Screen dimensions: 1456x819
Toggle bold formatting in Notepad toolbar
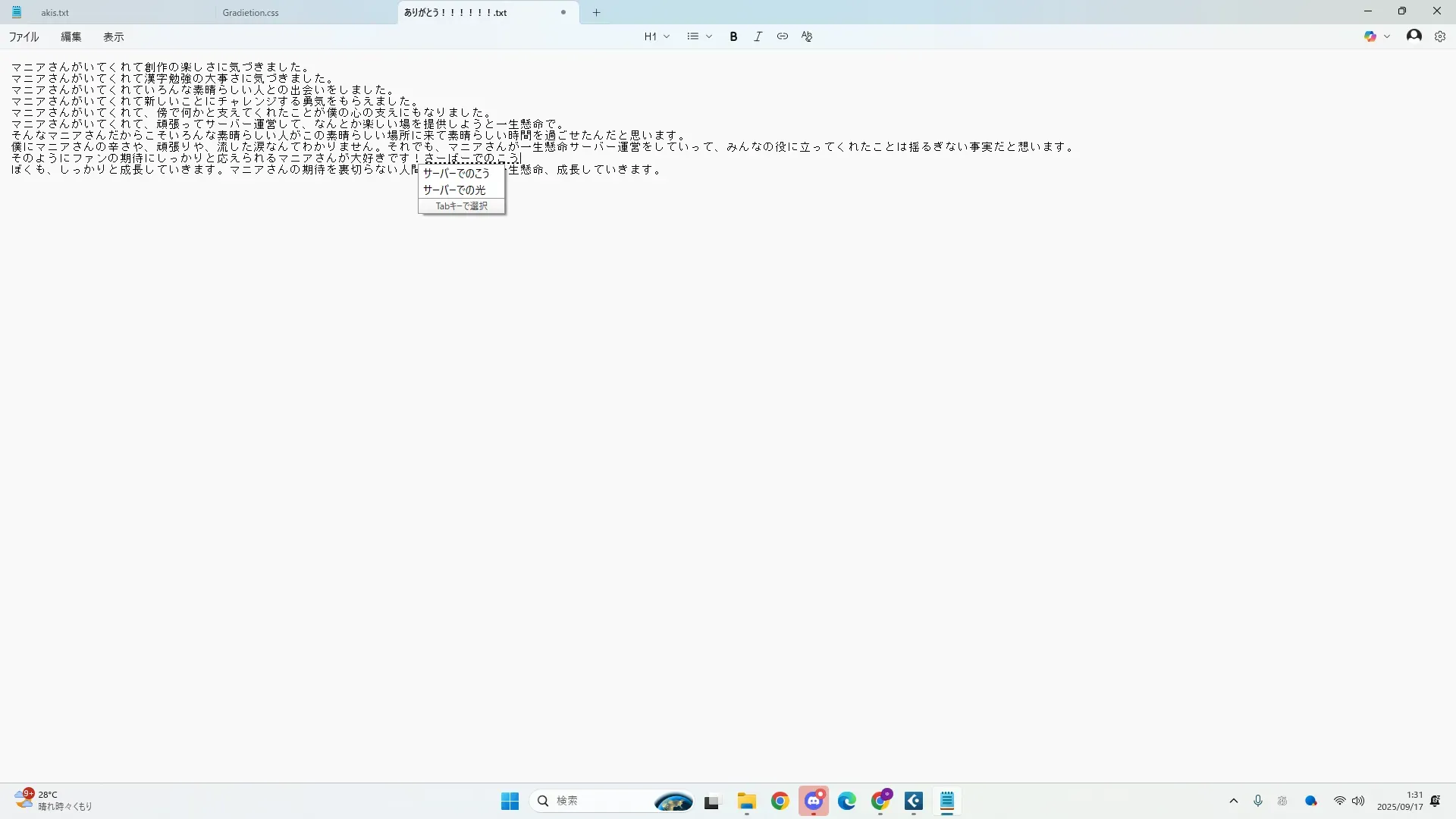coord(733,36)
